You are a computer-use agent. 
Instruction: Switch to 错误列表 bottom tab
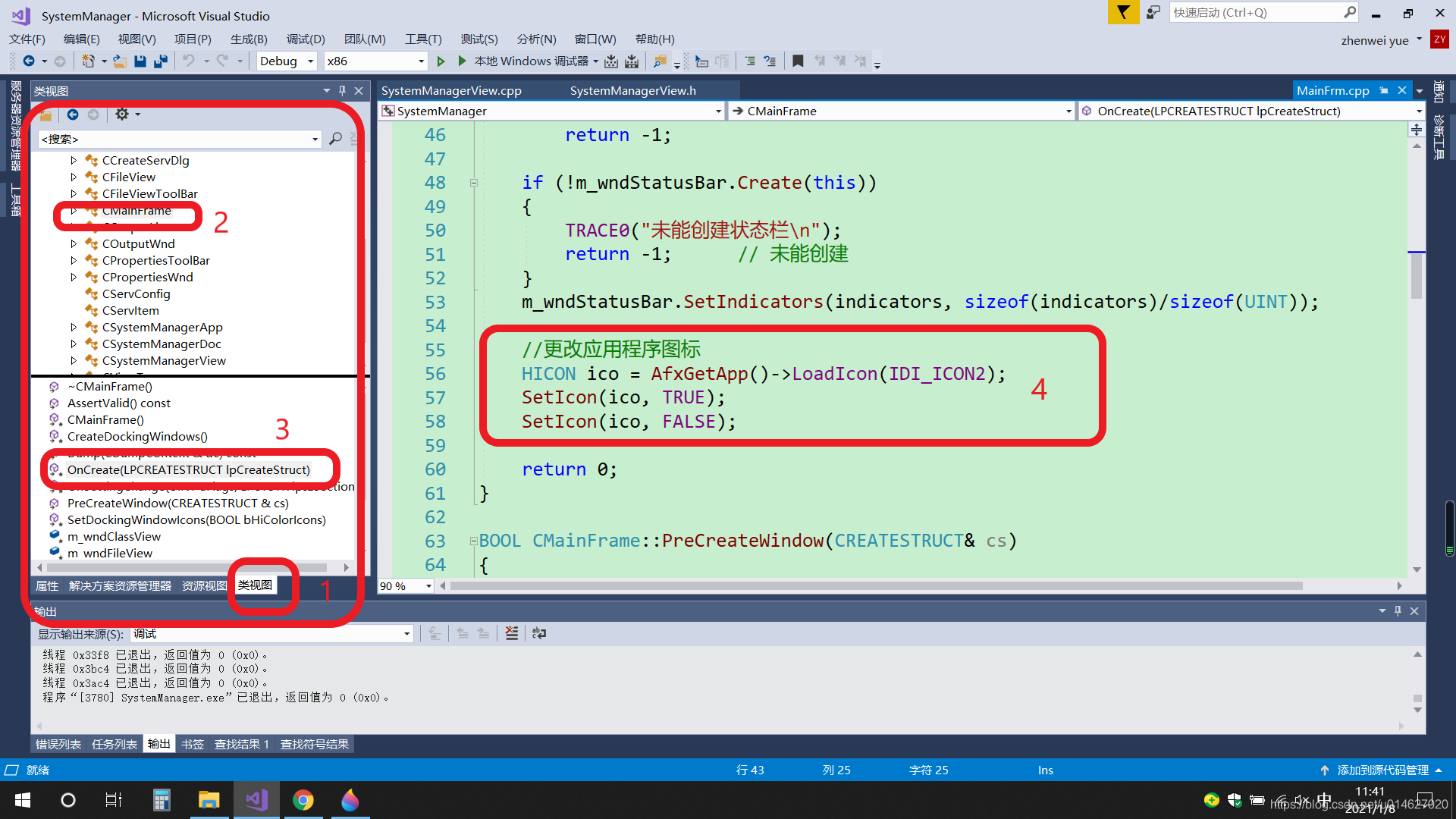tap(58, 745)
